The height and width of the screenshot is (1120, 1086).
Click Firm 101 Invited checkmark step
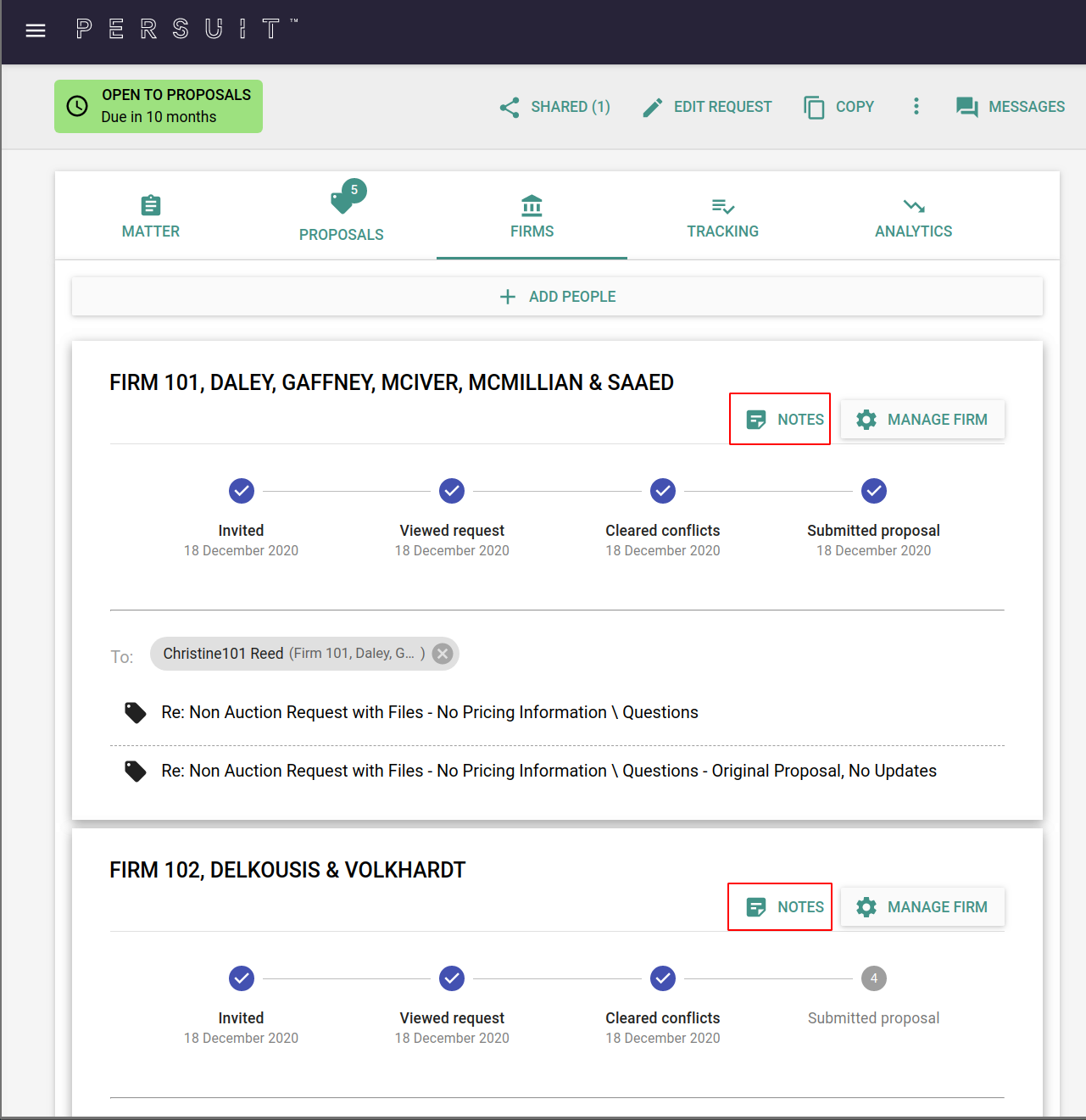(x=242, y=491)
